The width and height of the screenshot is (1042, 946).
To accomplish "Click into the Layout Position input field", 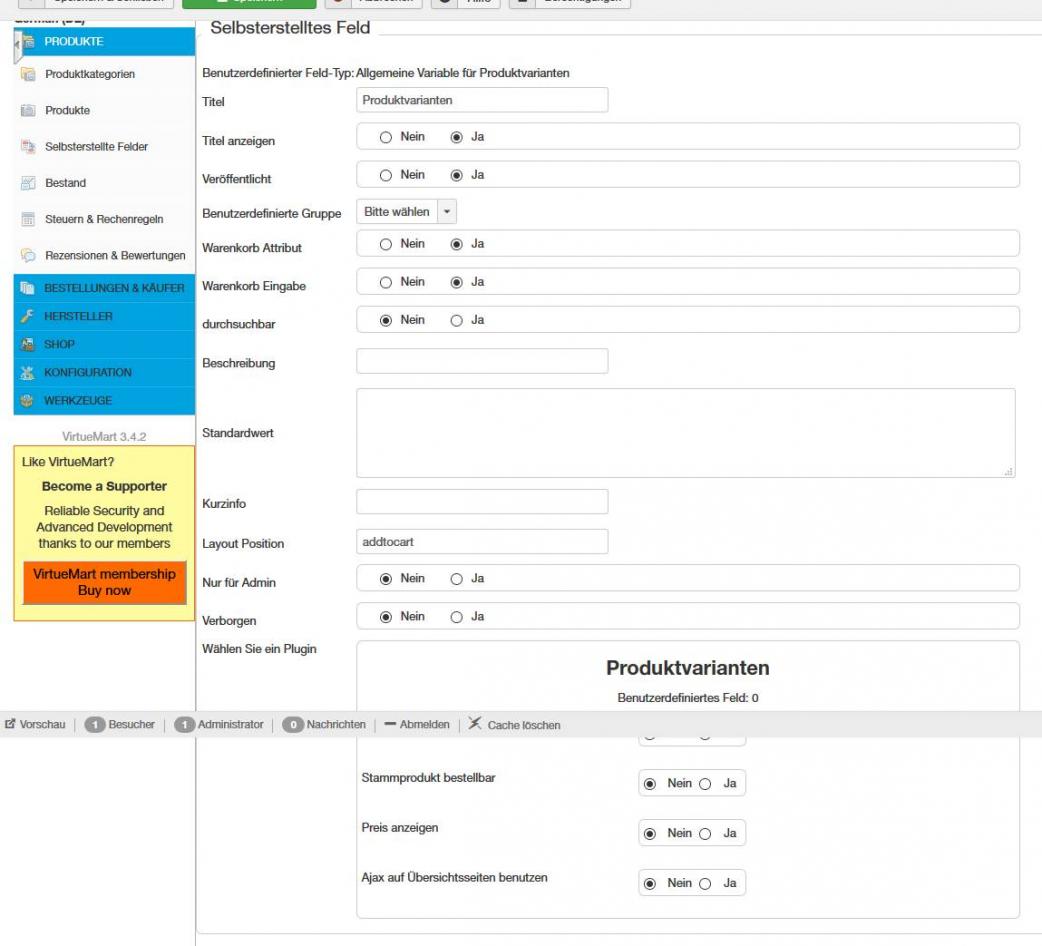I will (x=482, y=541).
